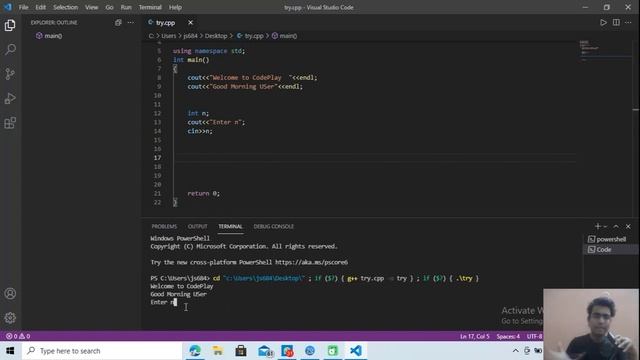Image resolution: width=640 pixels, height=360 pixels.
Task: Click the taskbar search box
Action: pos(101,351)
